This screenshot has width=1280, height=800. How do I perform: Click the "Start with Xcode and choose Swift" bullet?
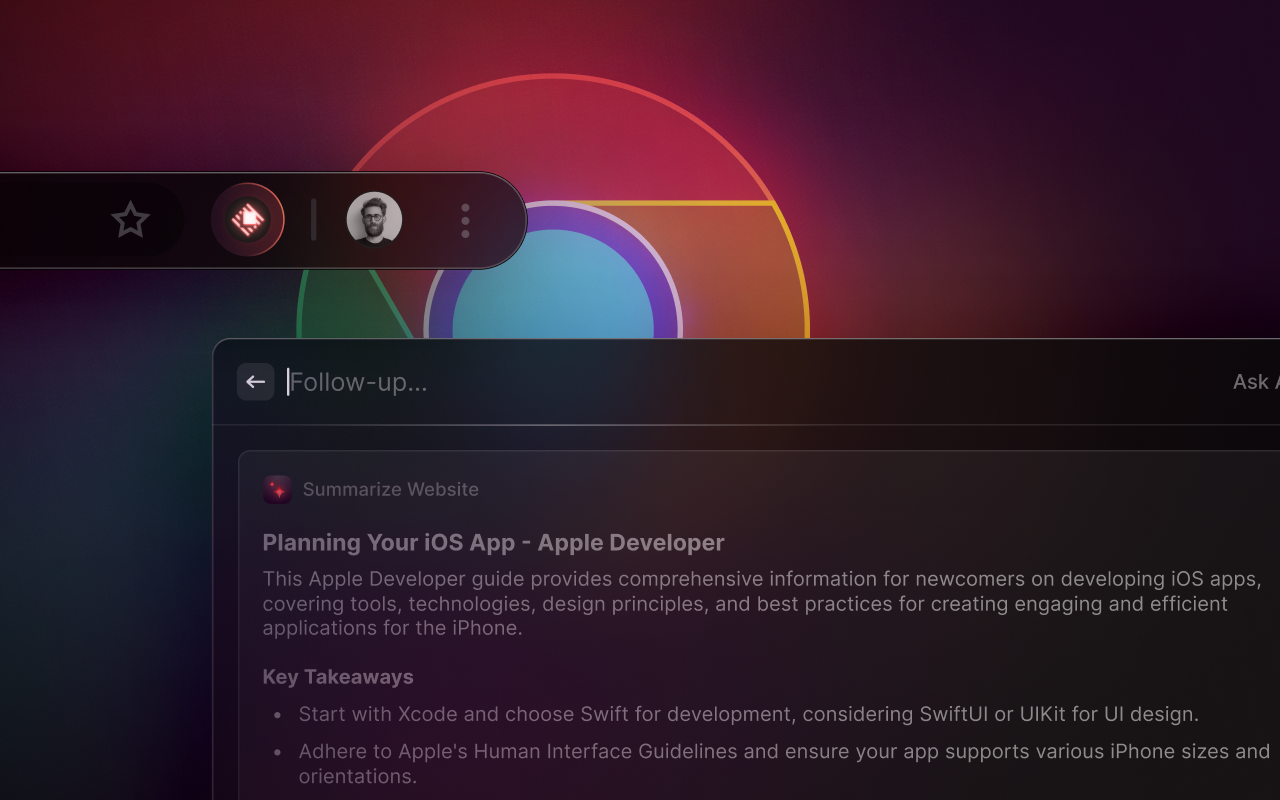[x=748, y=714]
